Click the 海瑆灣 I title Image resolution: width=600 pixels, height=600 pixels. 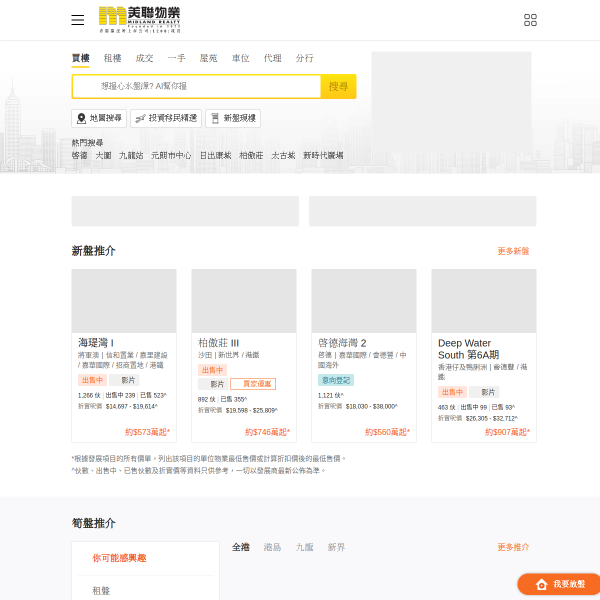pyautogui.click(x=96, y=343)
